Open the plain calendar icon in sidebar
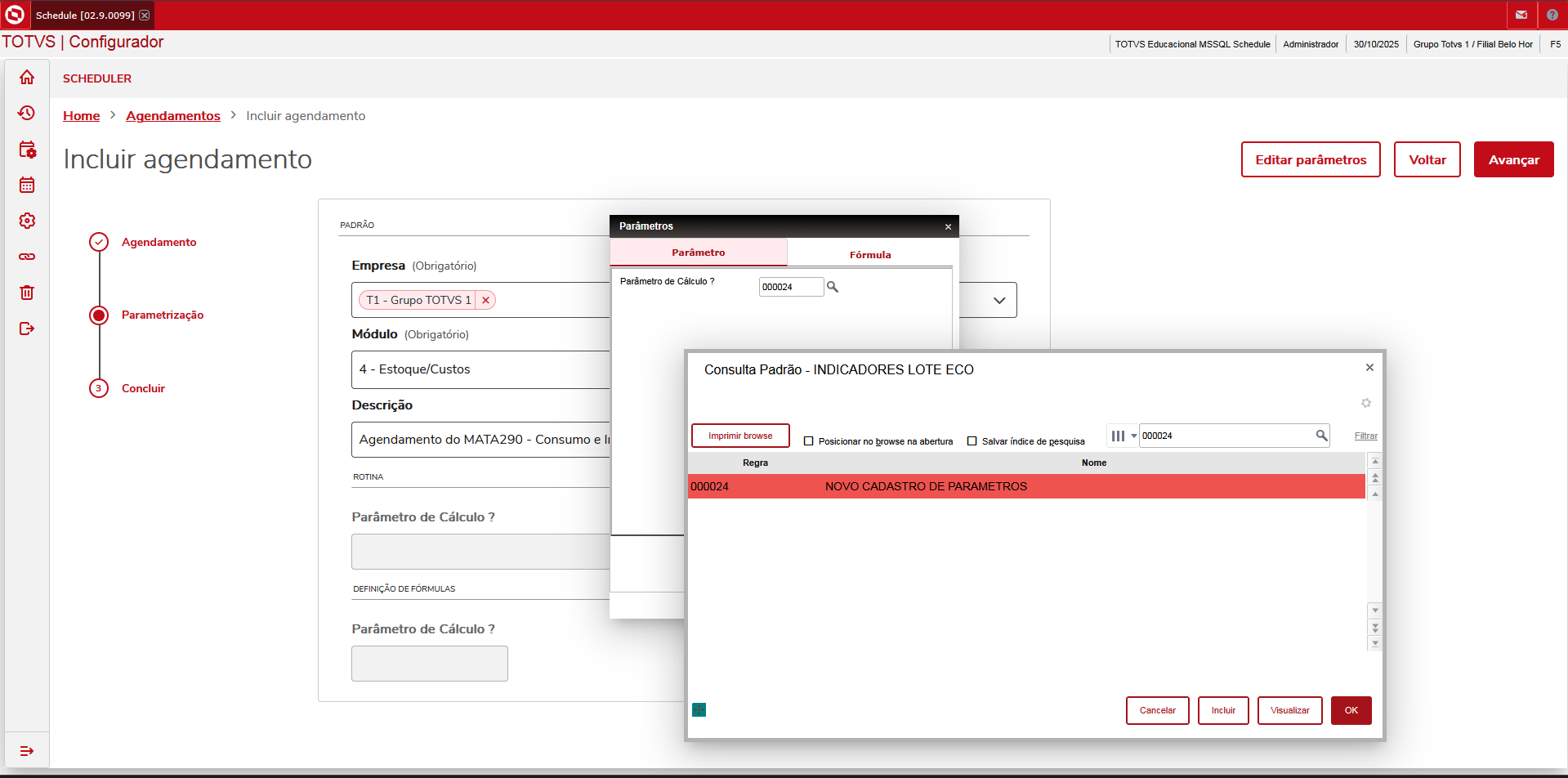The image size is (1568, 778). pos(27,185)
